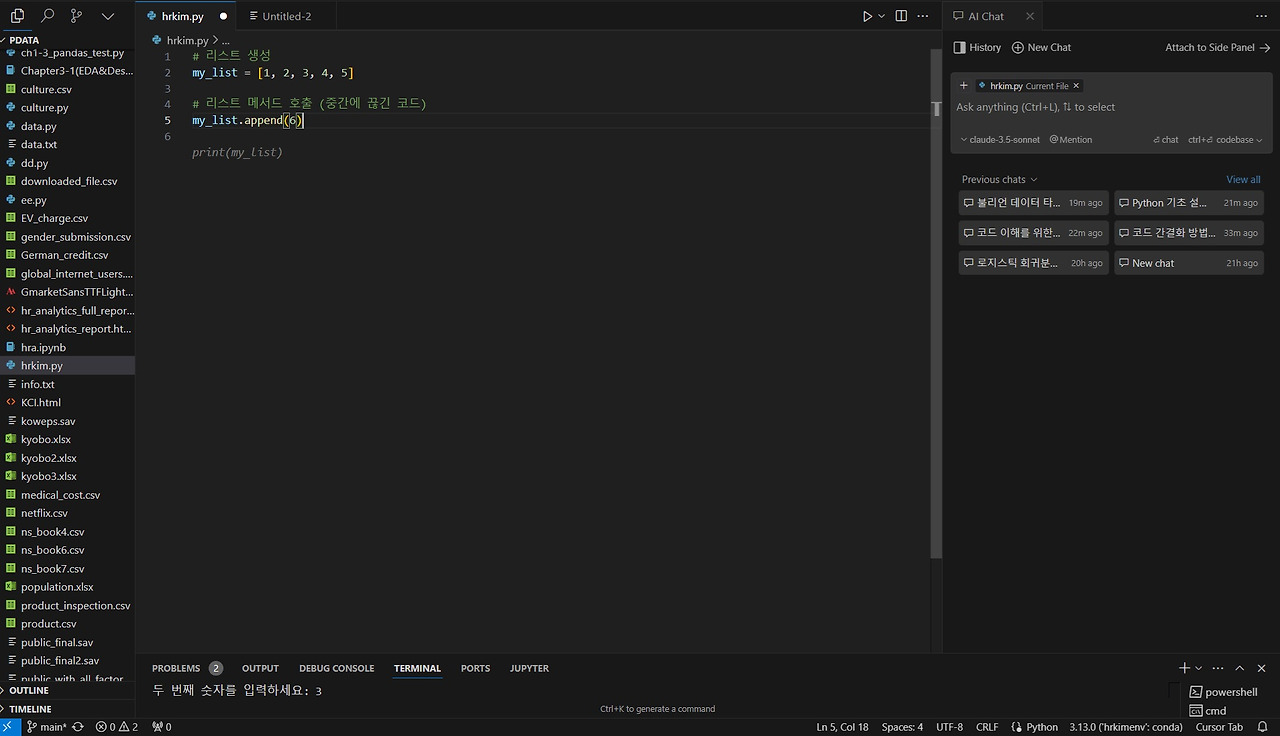
Task: Open the Cursor Tab status item
Action: [x=1219, y=727]
